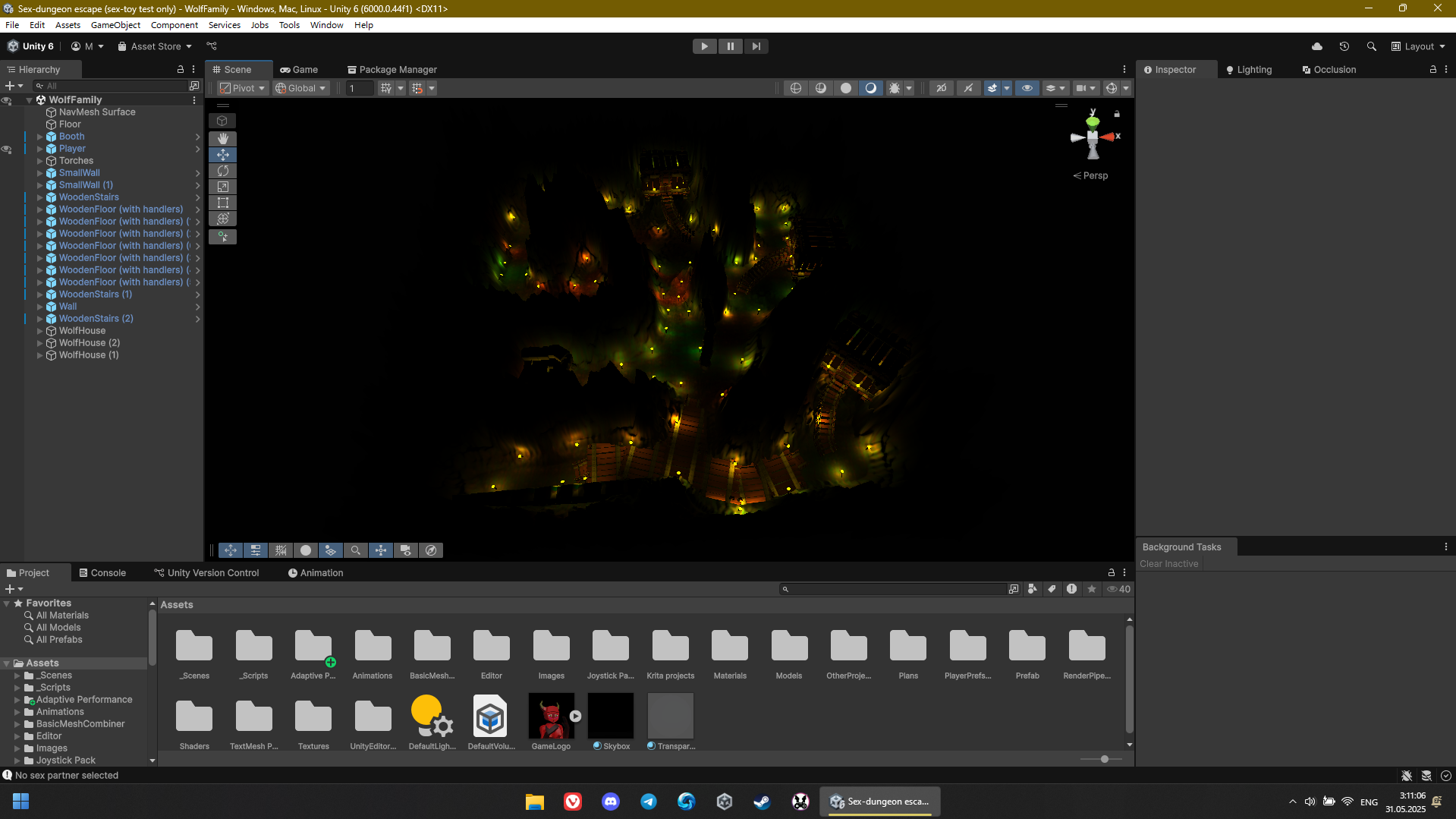Click the Discord icon in the taskbar
Image resolution: width=1456 pixels, height=819 pixels.
click(611, 802)
